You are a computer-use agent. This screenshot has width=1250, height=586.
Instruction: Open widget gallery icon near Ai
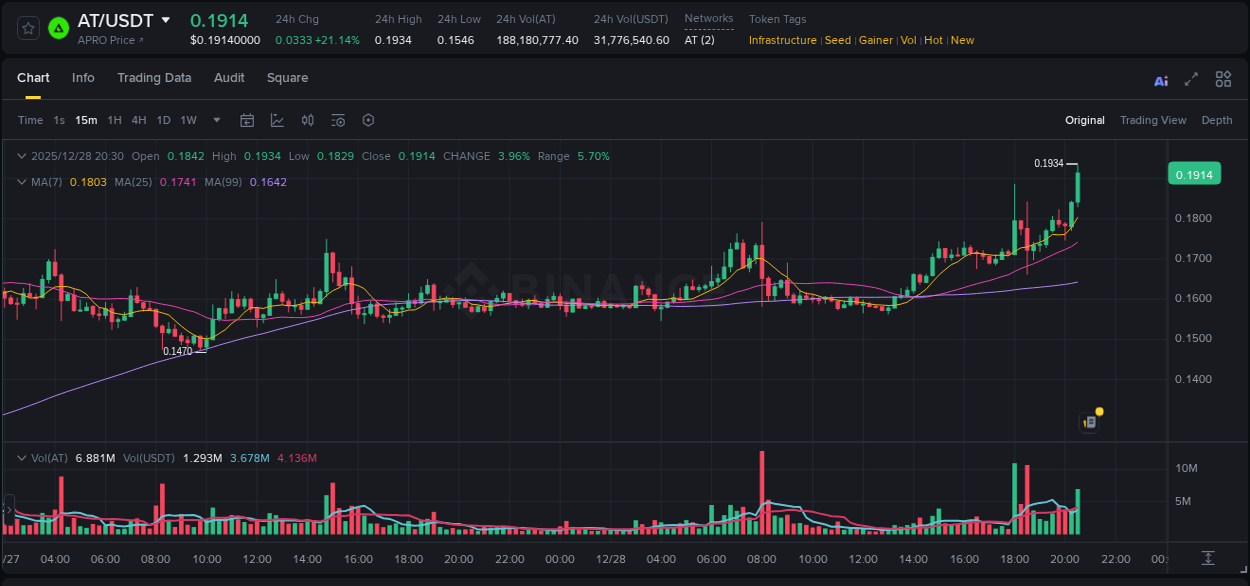(1223, 79)
